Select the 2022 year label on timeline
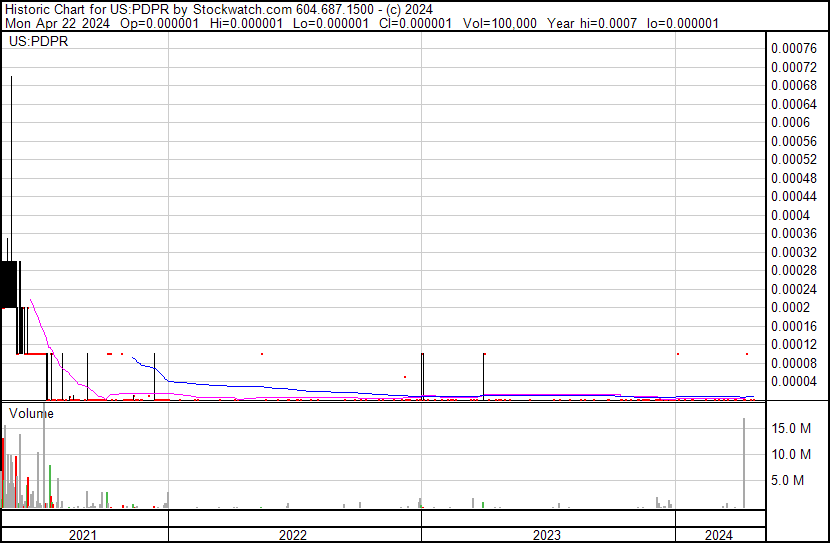This screenshot has width=830, height=543. [293, 535]
